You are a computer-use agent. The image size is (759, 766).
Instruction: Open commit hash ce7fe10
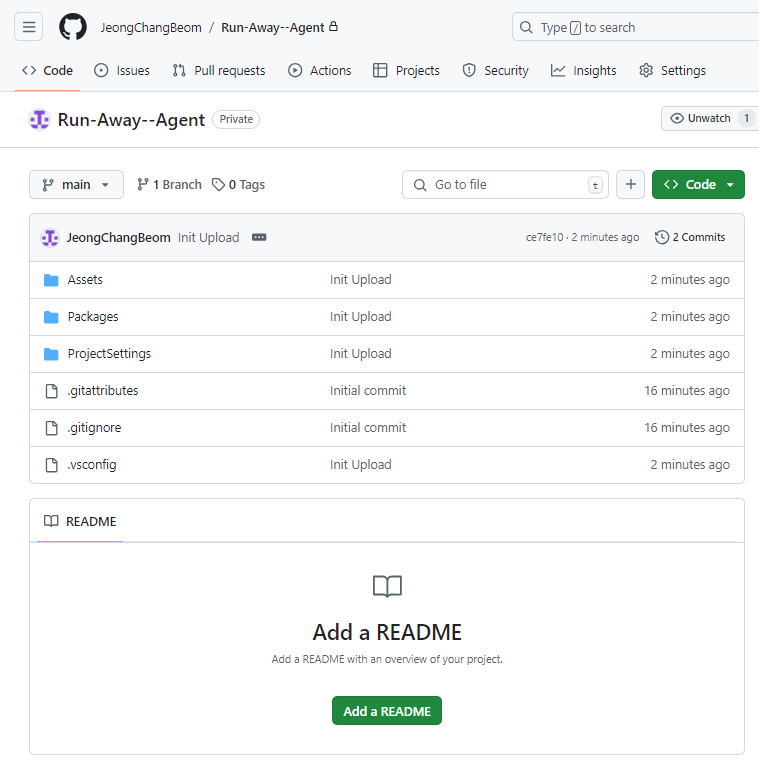[544, 237]
